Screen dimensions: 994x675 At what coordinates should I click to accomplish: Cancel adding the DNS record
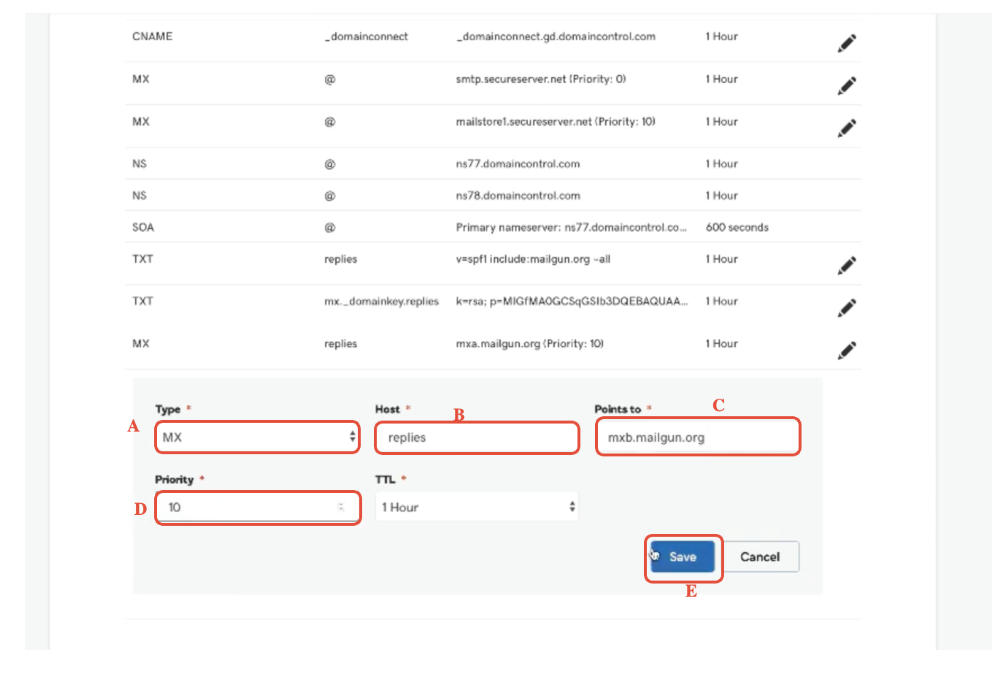[760, 557]
